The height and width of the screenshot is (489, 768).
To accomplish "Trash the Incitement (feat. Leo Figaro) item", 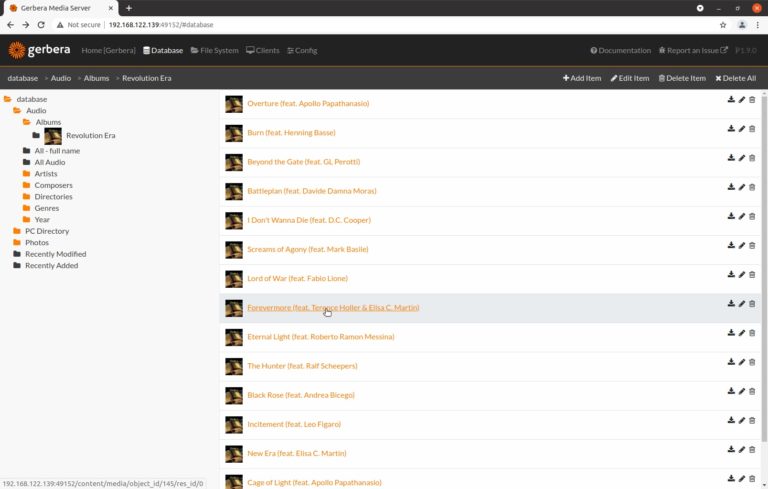I will [752, 420].
